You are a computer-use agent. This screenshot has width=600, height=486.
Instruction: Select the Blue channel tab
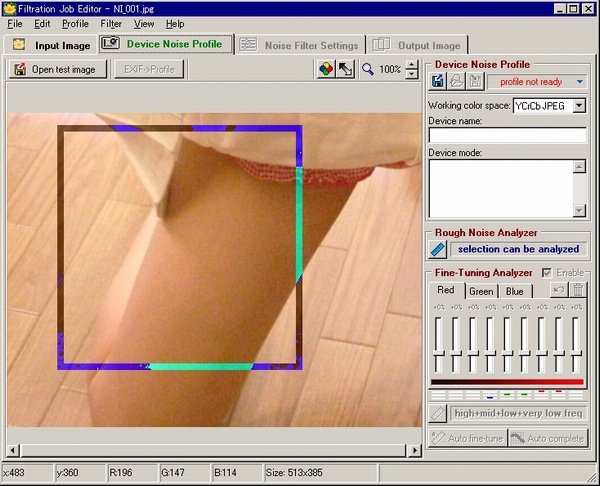tap(515, 291)
